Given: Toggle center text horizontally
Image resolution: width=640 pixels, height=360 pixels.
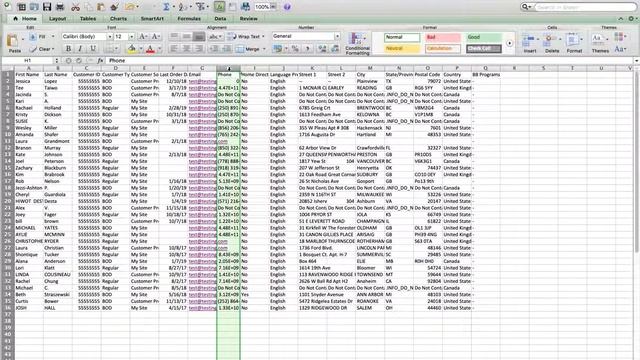Looking at the screenshot, I should [x=187, y=49].
